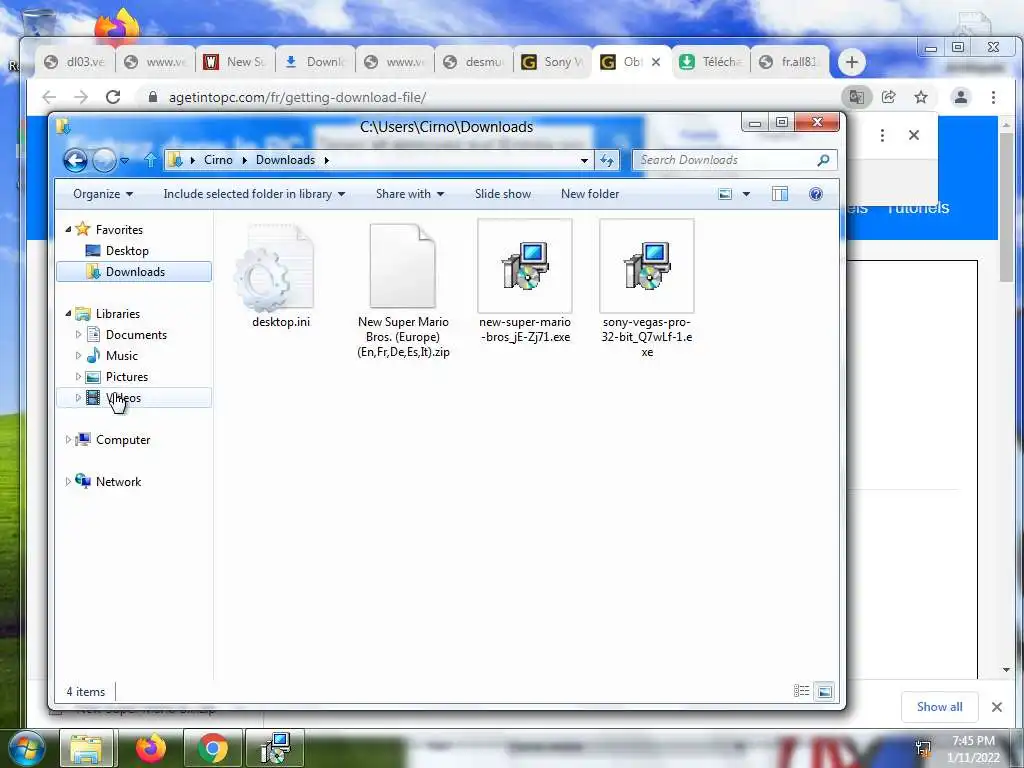Close the Chrome translate popup
1024x768 pixels.
[914, 135]
